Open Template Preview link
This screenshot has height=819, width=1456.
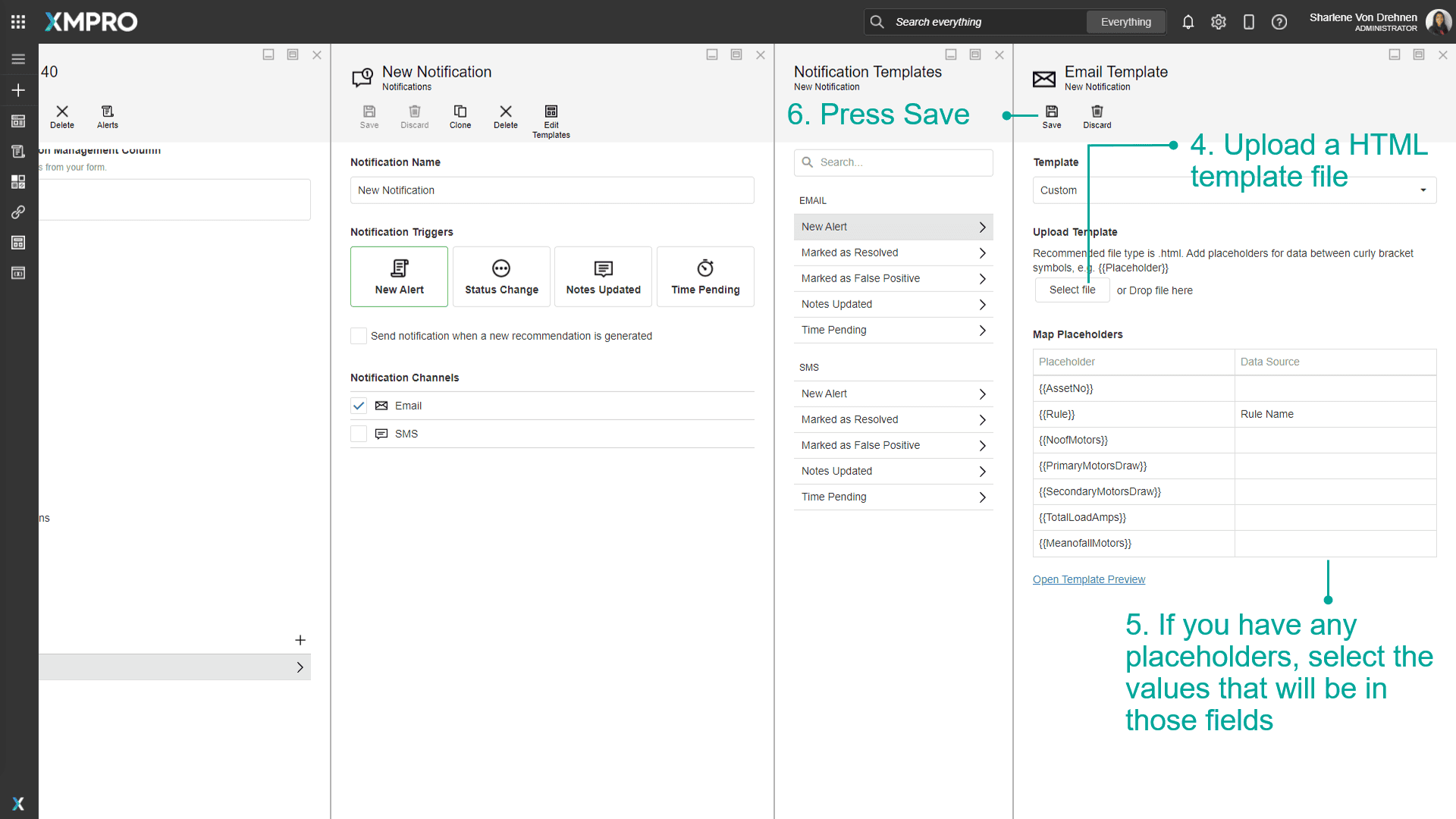click(1088, 579)
